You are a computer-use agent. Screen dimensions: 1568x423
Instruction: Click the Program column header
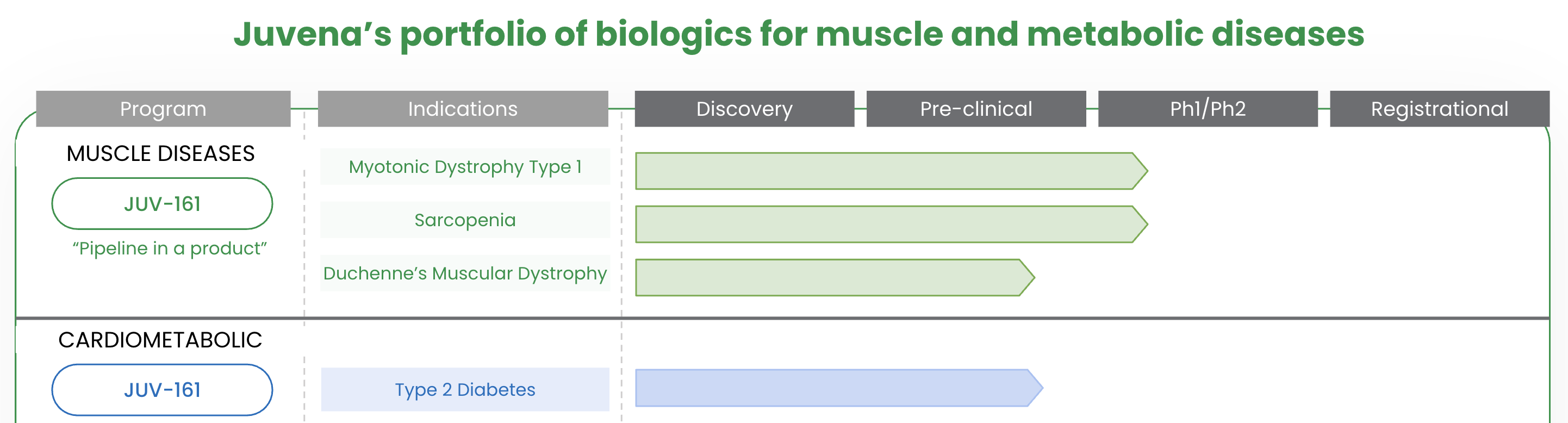point(163,109)
